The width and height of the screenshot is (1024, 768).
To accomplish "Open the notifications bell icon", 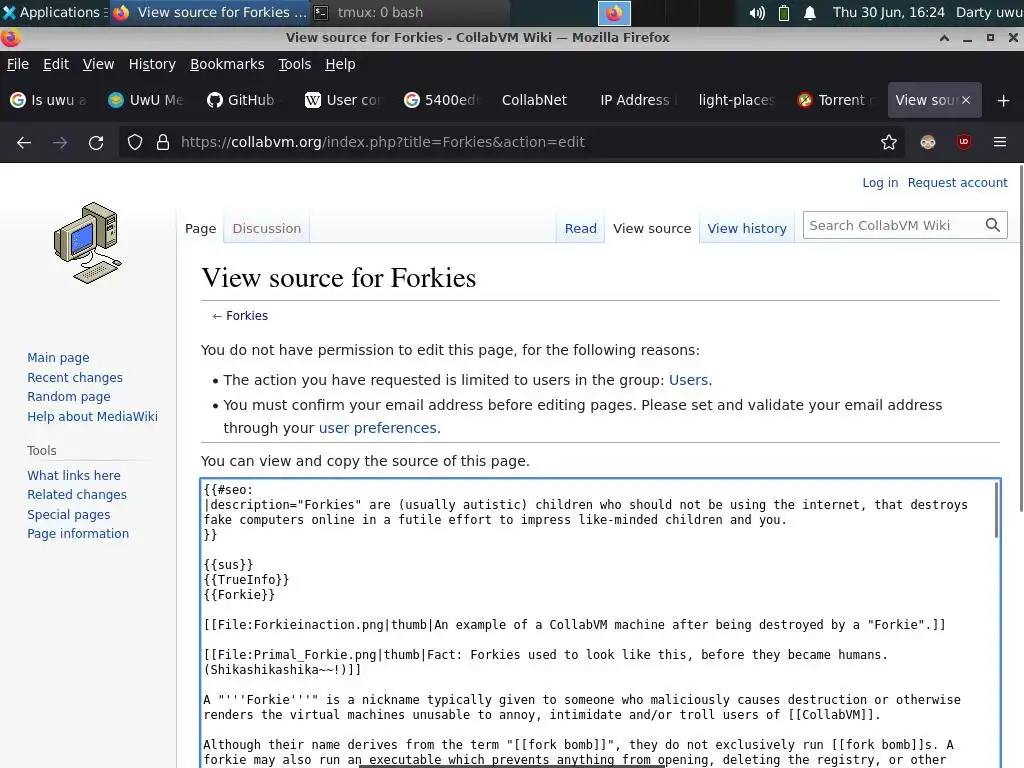I will (810, 12).
